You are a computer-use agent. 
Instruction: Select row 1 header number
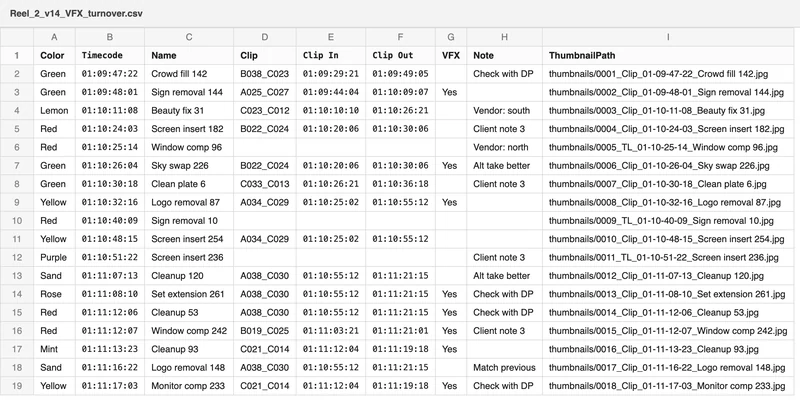pos(17,56)
